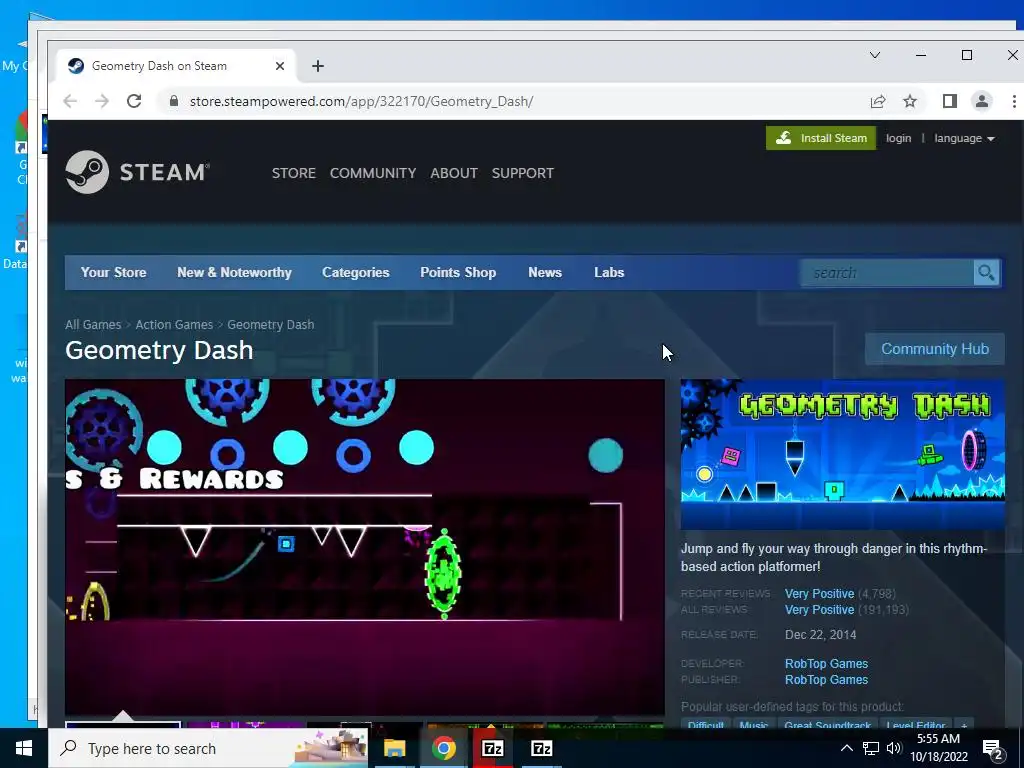Click the volume speaker tray icon
This screenshot has height=768, width=1024.
click(894, 748)
